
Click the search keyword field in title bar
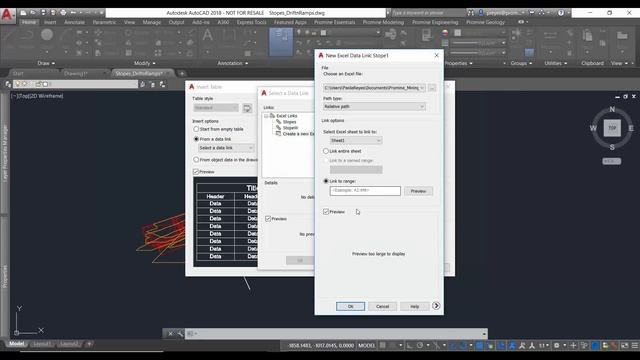pos(427,13)
